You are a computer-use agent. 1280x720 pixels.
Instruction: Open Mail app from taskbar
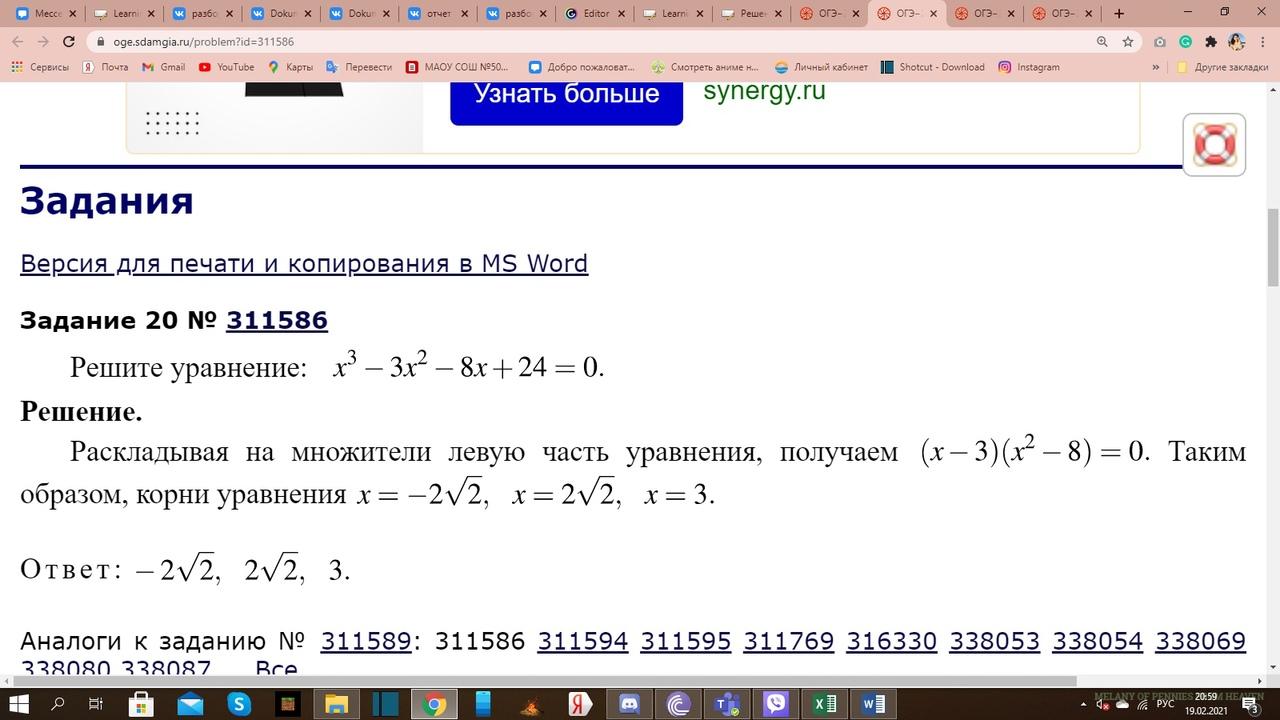(190, 705)
